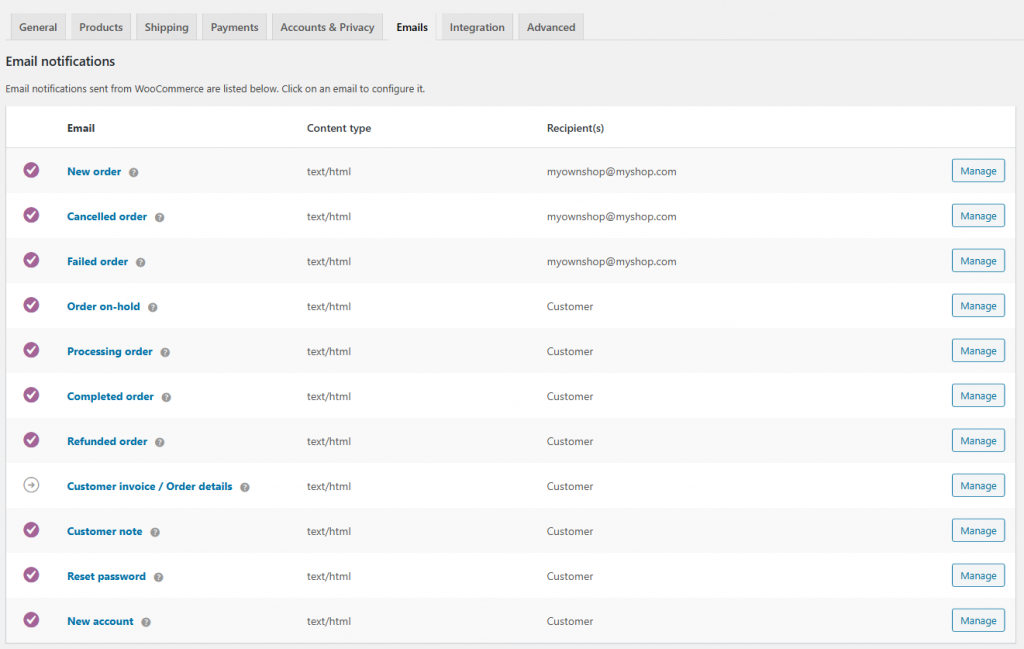
Task: Open the Completed order email link
Action: click(x=110, y=397)
